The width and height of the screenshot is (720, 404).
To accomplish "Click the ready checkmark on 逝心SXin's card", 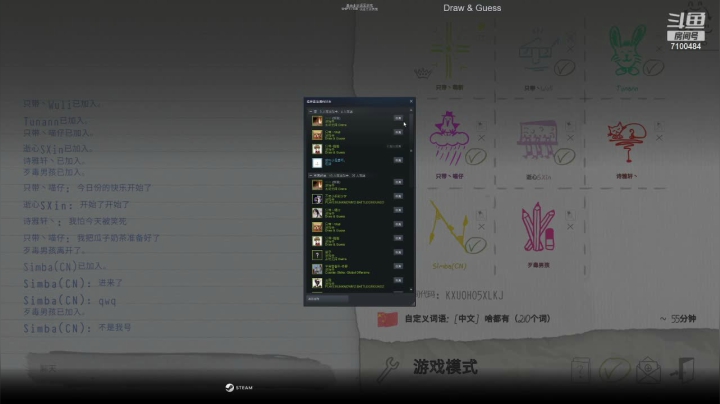I will pyautogui.click(x=564, y=157).
